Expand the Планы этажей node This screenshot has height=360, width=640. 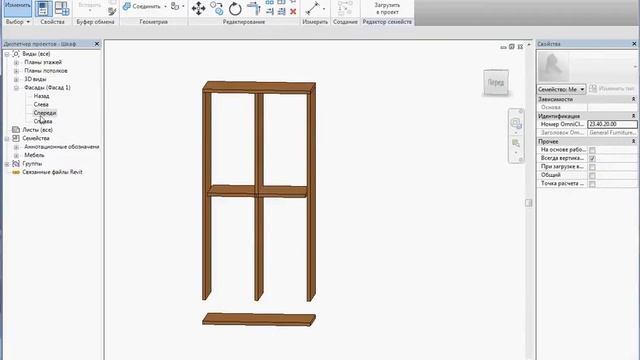pyautogui.click(x=16, y=63)
